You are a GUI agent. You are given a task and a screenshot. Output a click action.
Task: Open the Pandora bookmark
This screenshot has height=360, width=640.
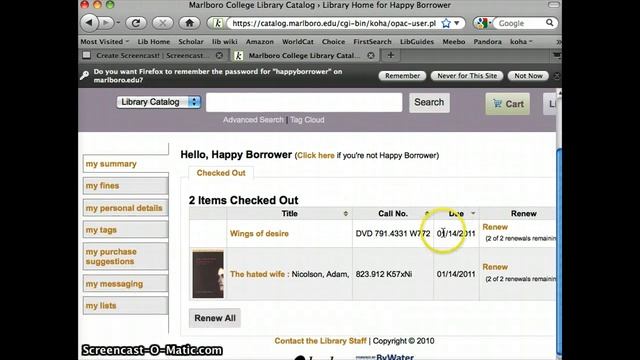pyautogui.click(x=487, y=42)
